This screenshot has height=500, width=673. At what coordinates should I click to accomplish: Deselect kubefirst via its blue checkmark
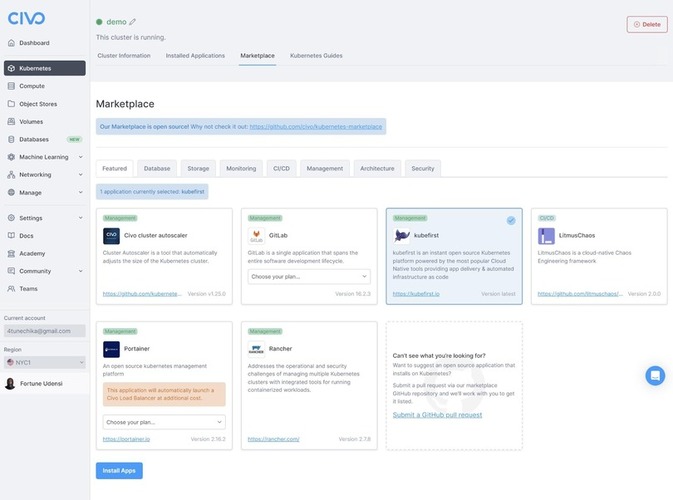pos(511,221)
